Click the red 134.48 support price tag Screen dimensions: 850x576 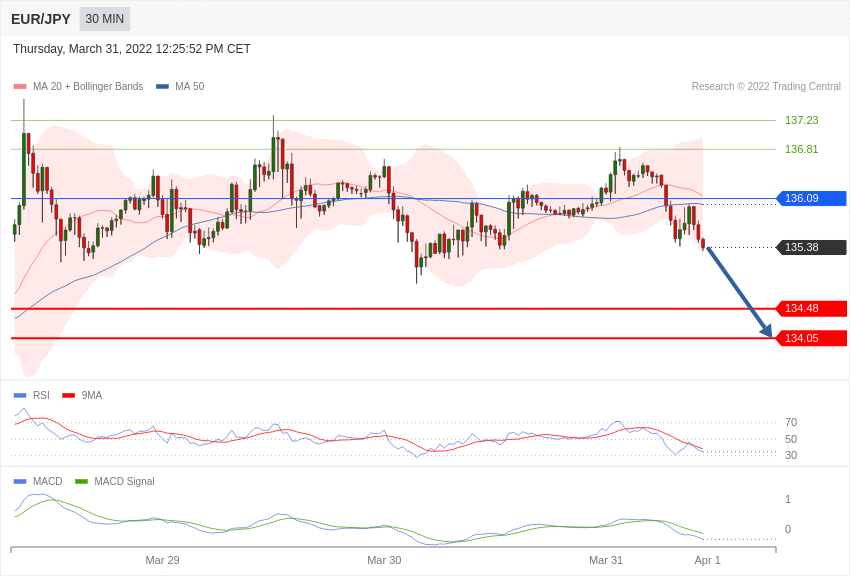(x=812, y=309)
